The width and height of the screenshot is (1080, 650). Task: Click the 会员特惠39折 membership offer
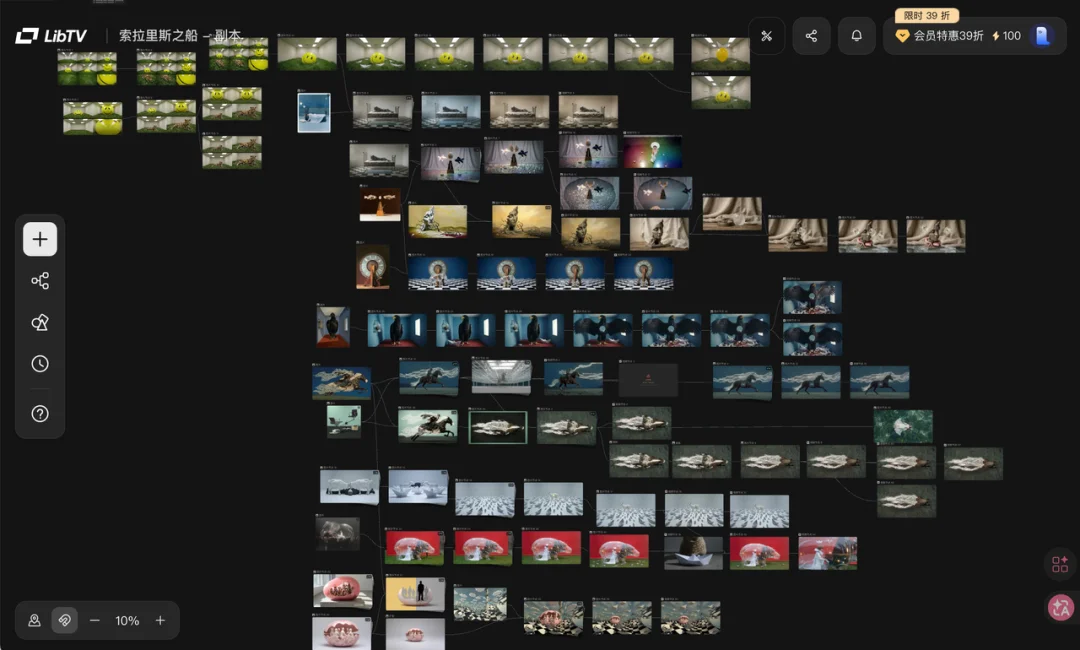(940, 36)
